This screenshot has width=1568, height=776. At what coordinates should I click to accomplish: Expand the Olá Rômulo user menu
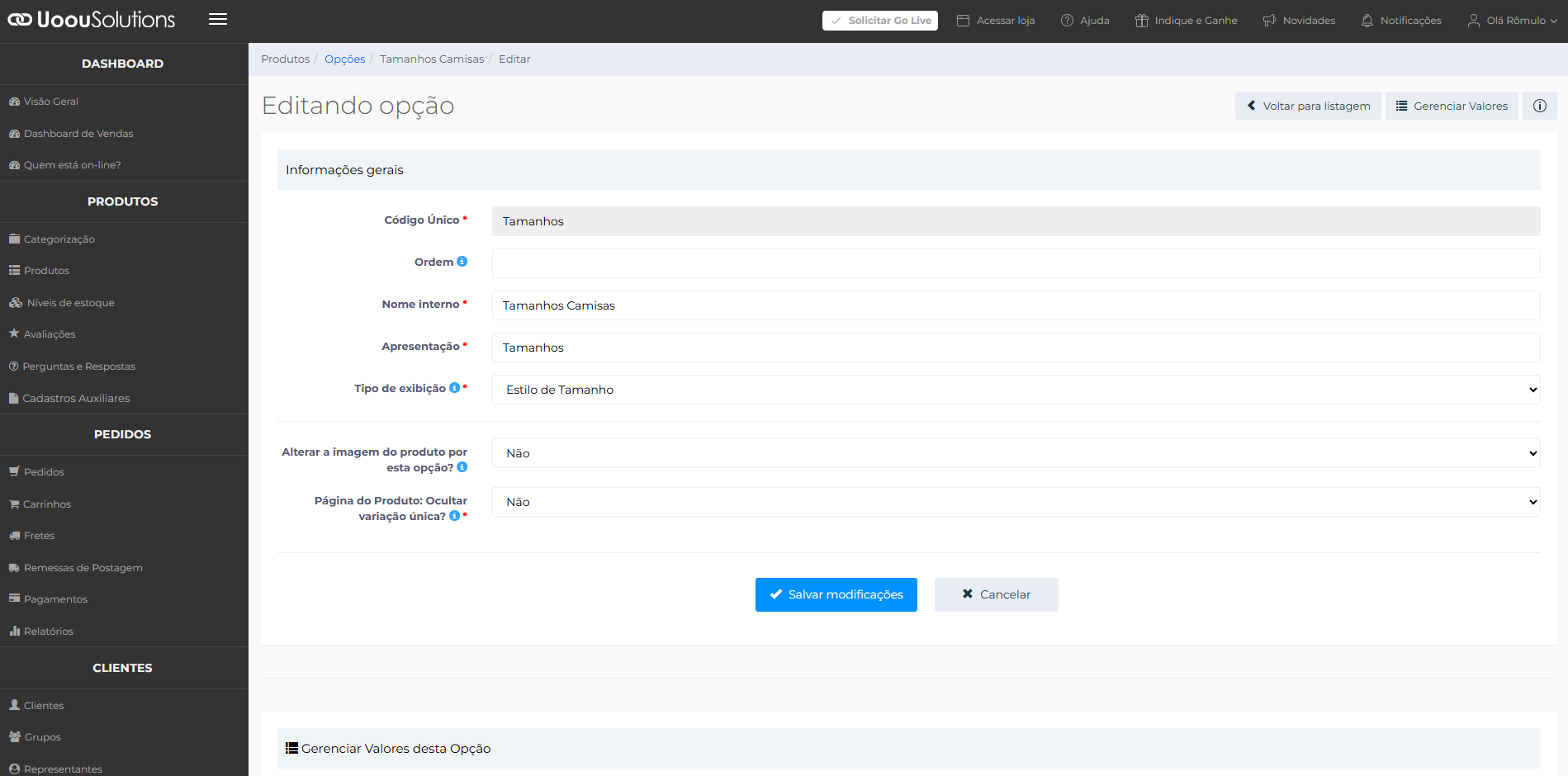(1513, 21)
